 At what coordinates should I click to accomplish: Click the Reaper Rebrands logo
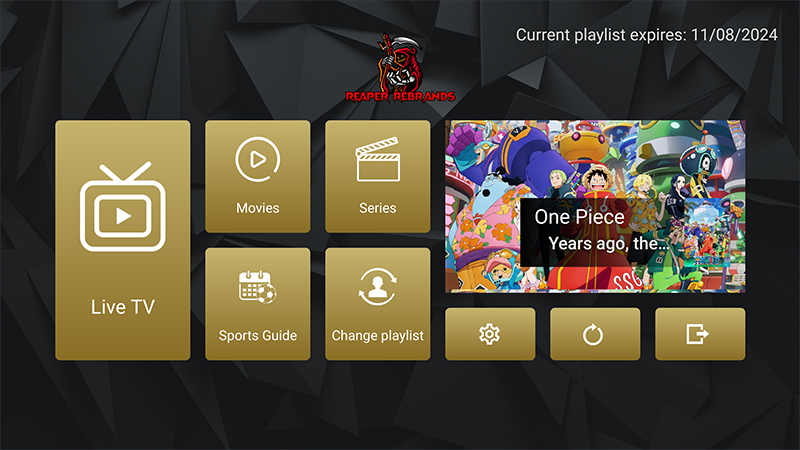click(400, 68)
